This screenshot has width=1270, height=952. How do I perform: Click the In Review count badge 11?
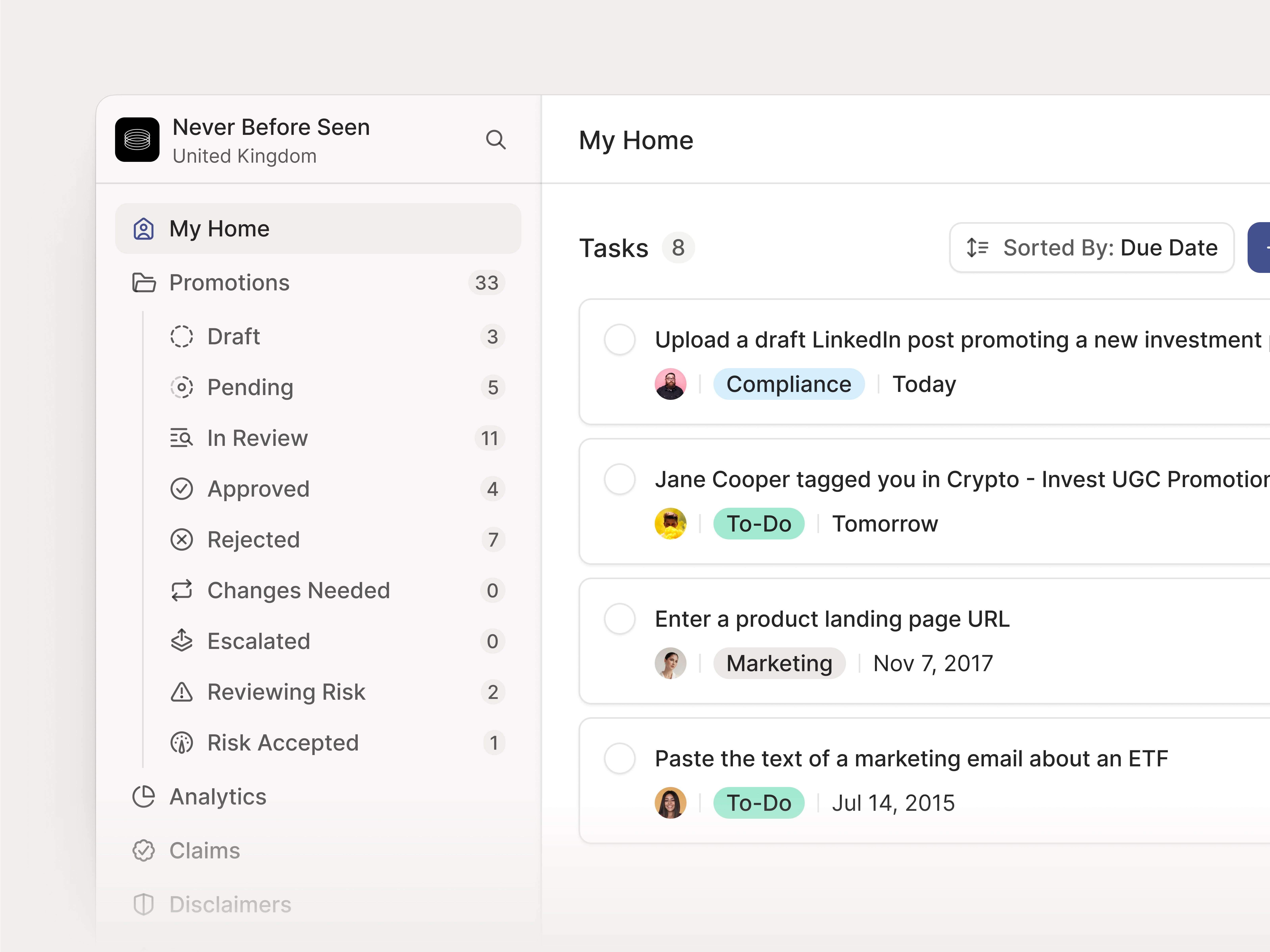coord(490,438)
